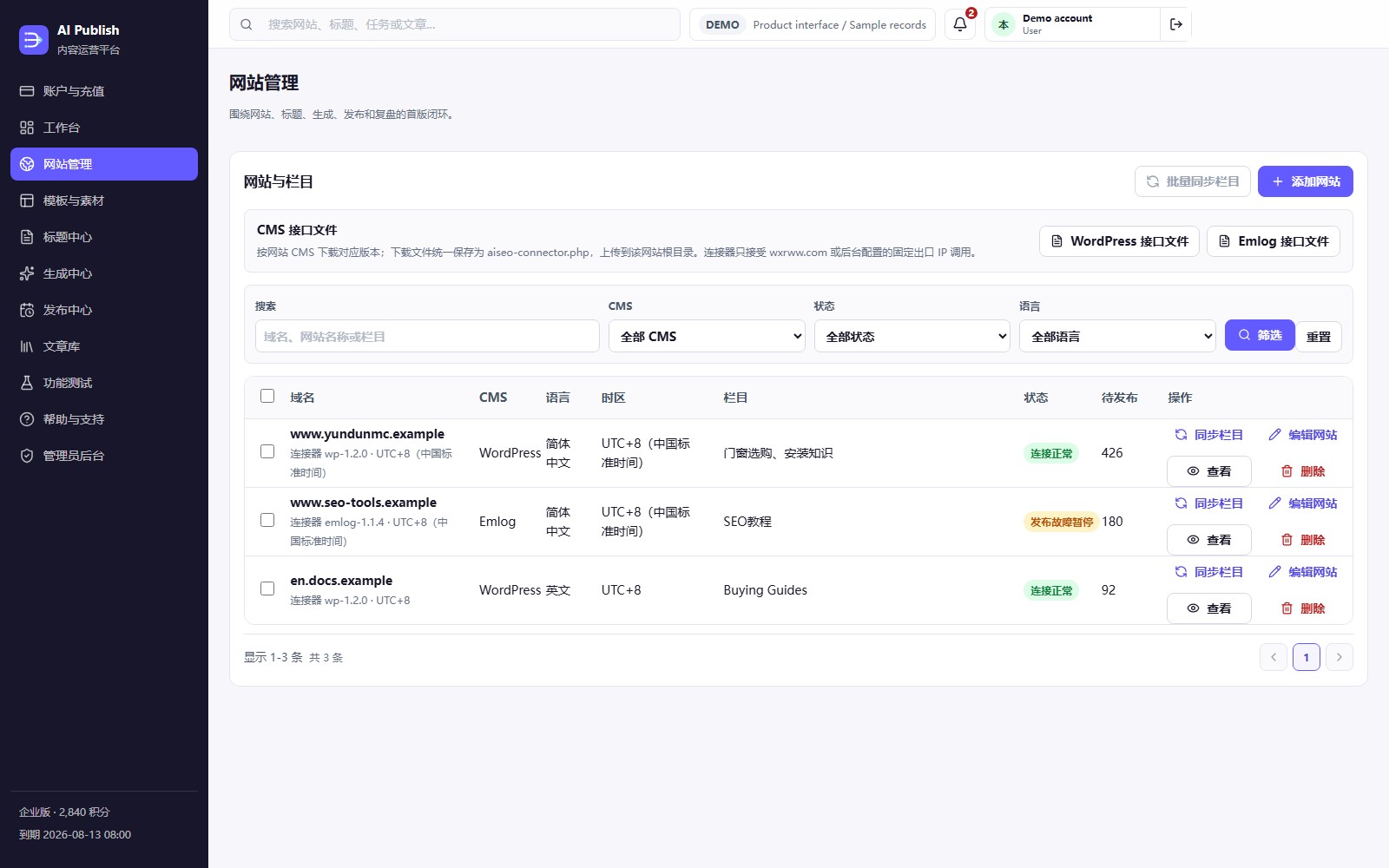Click 连接正常 badge for en.docs.example
The width and height of the screenshot is (1389, 868).
coord(1051,590)
